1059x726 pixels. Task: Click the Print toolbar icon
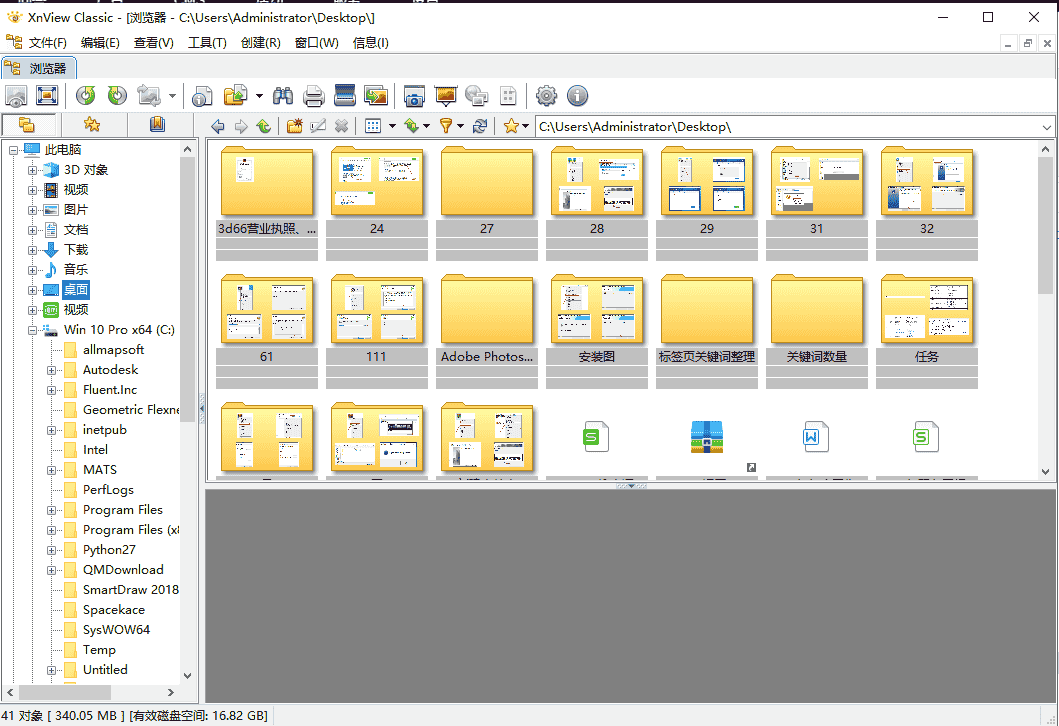tap(315, 96)
